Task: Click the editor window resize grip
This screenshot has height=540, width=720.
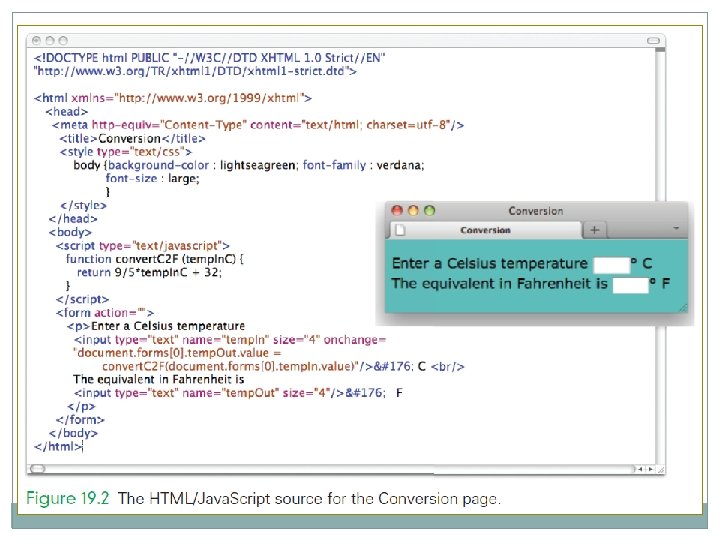Action: (x=660, y=469)
